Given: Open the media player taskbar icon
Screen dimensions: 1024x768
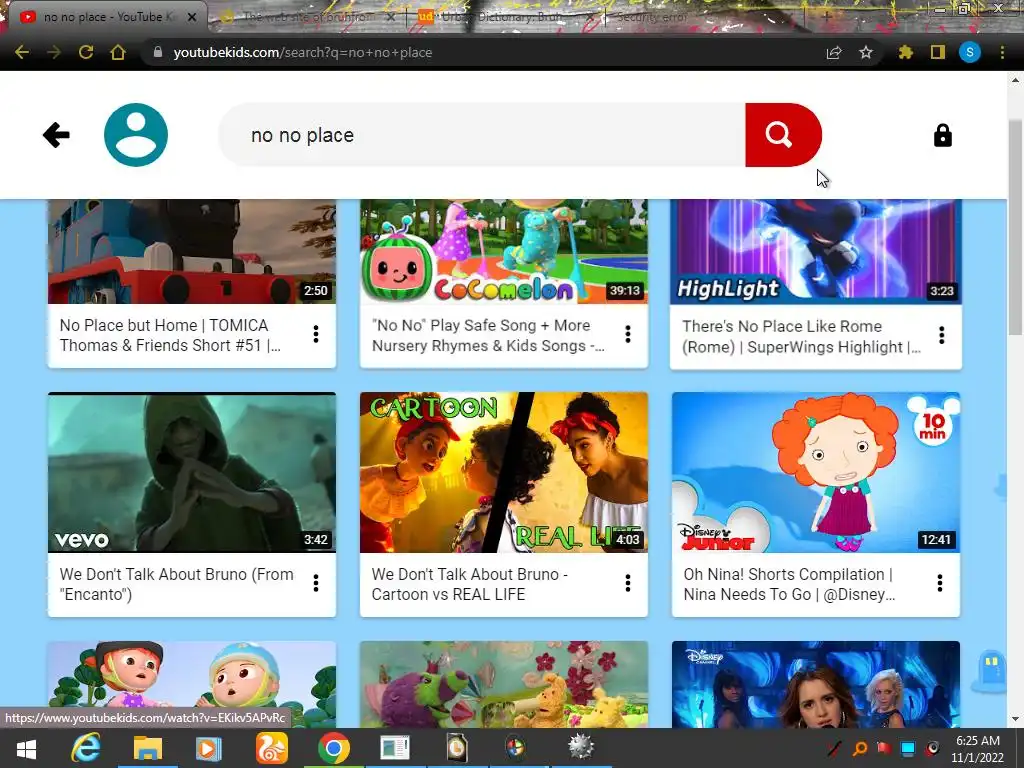Looking at the screenshot, I should 208,748.
